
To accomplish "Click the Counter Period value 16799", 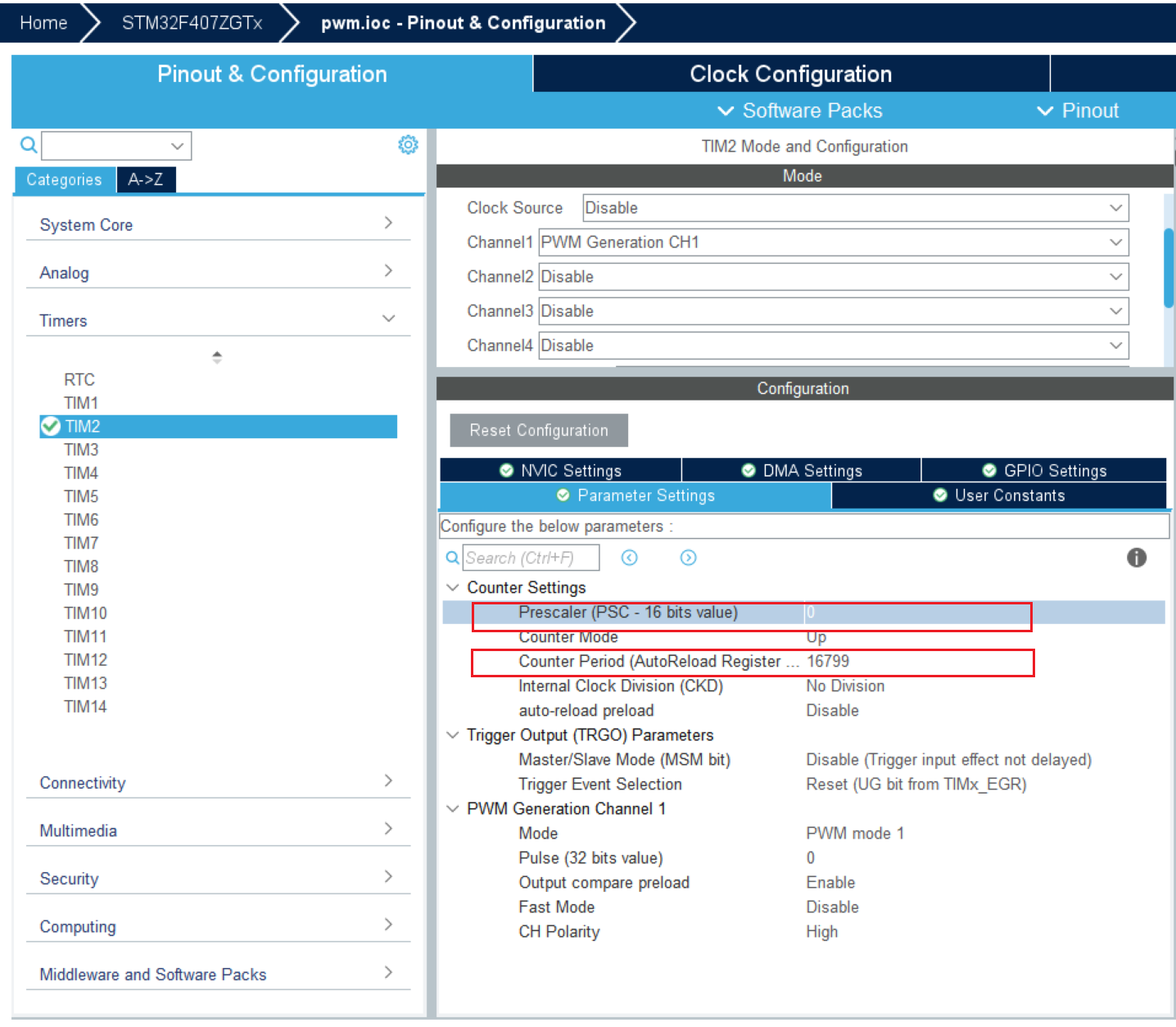I will (828, 661).
